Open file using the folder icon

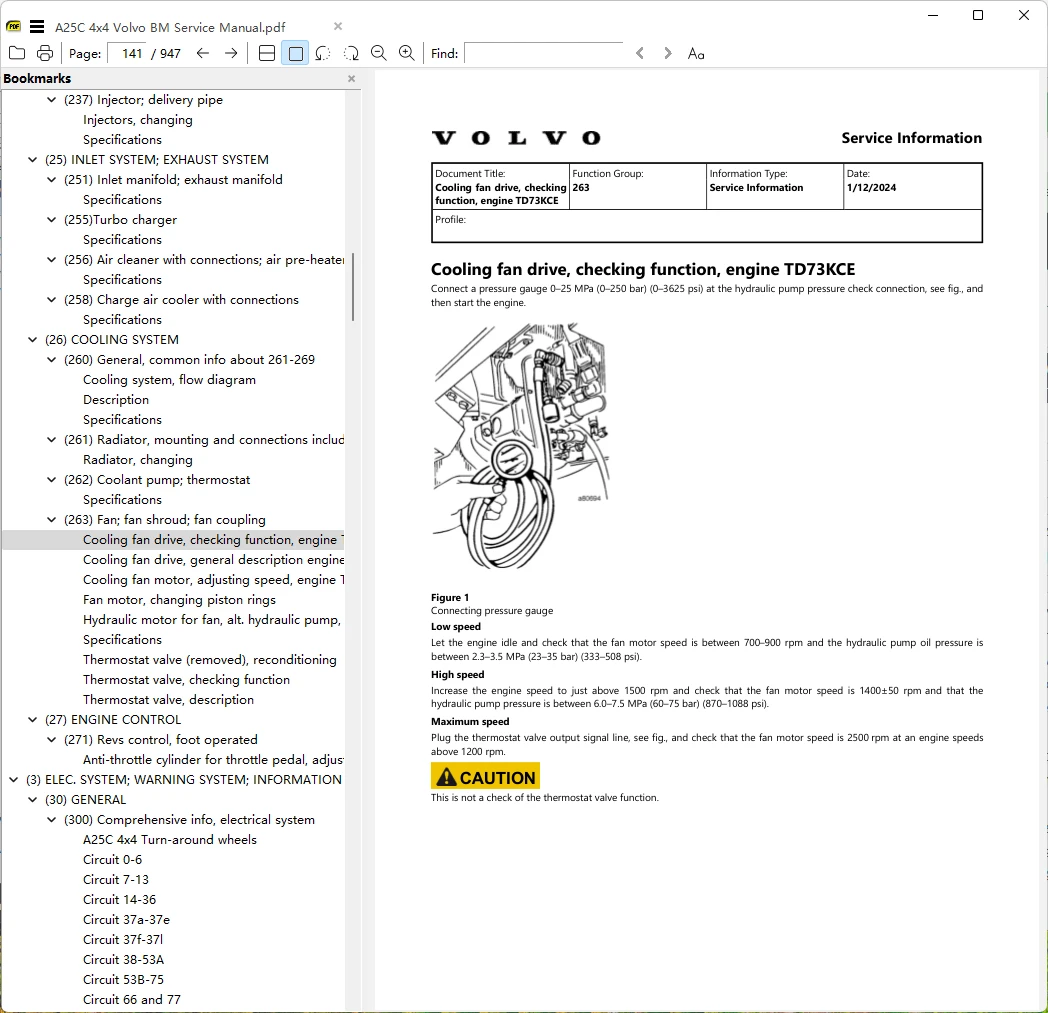pyautogui.click(x=17, y=53)
